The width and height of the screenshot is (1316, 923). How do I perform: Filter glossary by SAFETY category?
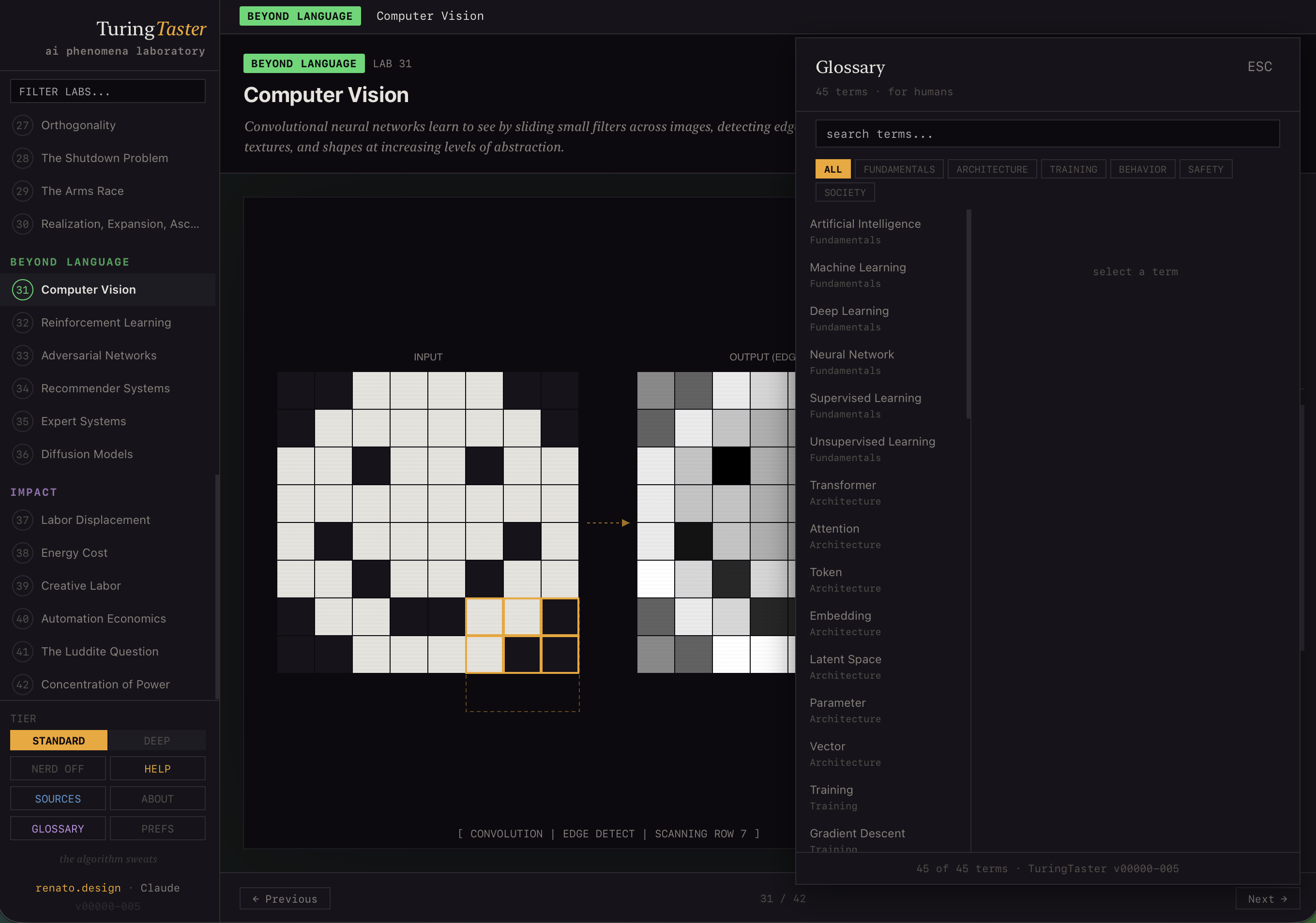(x=1205, y=170)
